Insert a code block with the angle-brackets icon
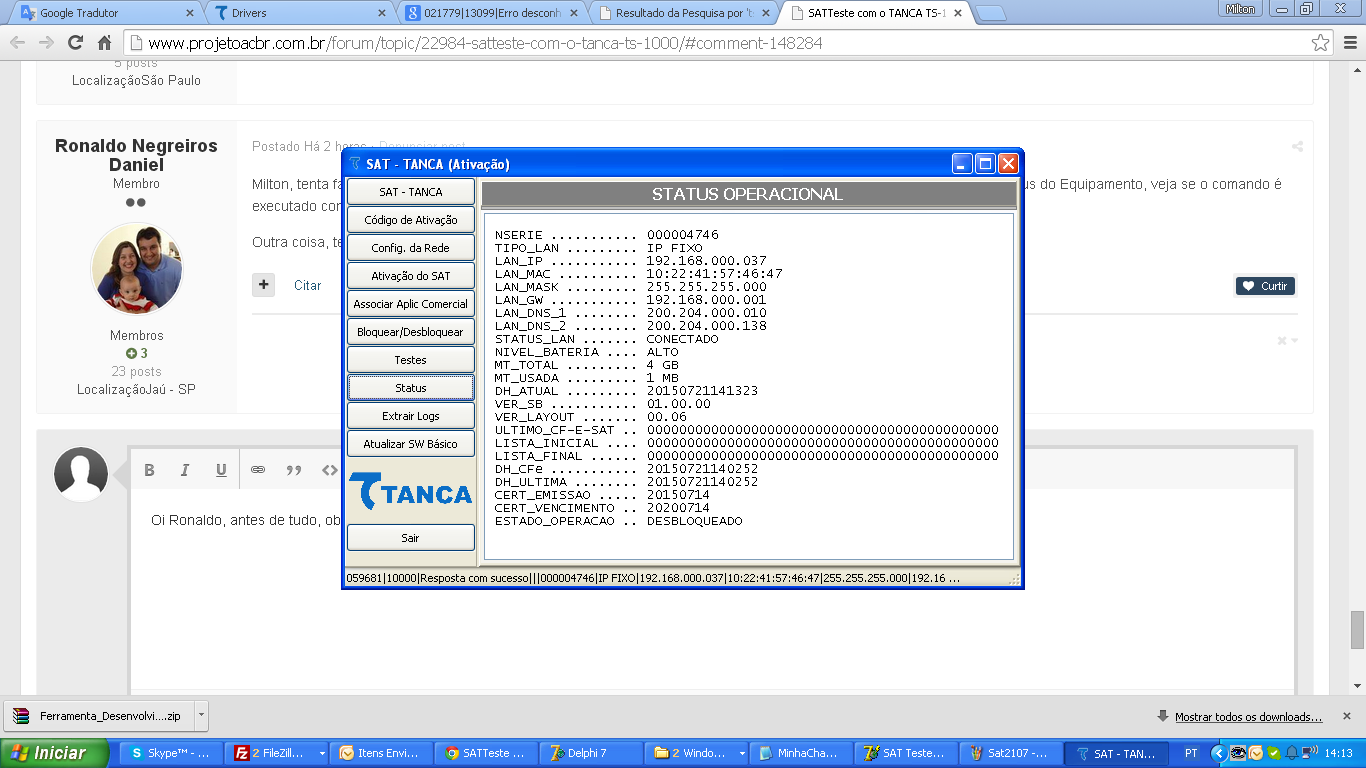The image size is (1366, 768). [329, 470]
